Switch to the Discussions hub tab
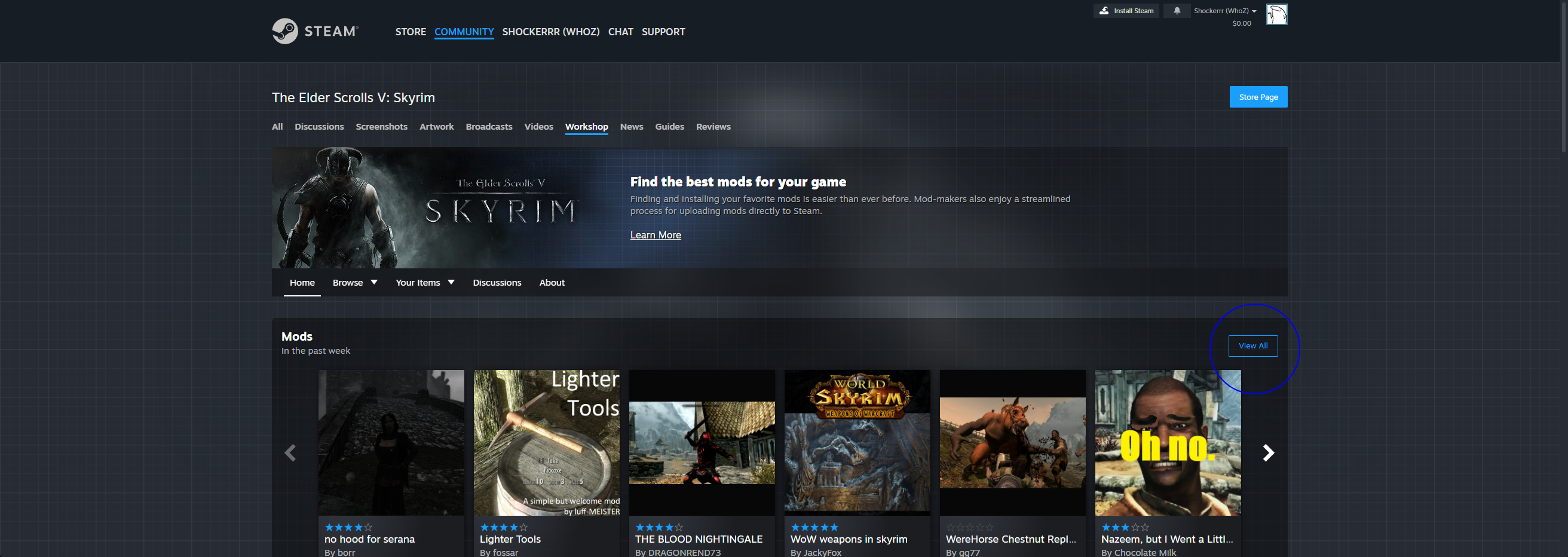Viewport: 1568px width, 557px height. [320, 127]
